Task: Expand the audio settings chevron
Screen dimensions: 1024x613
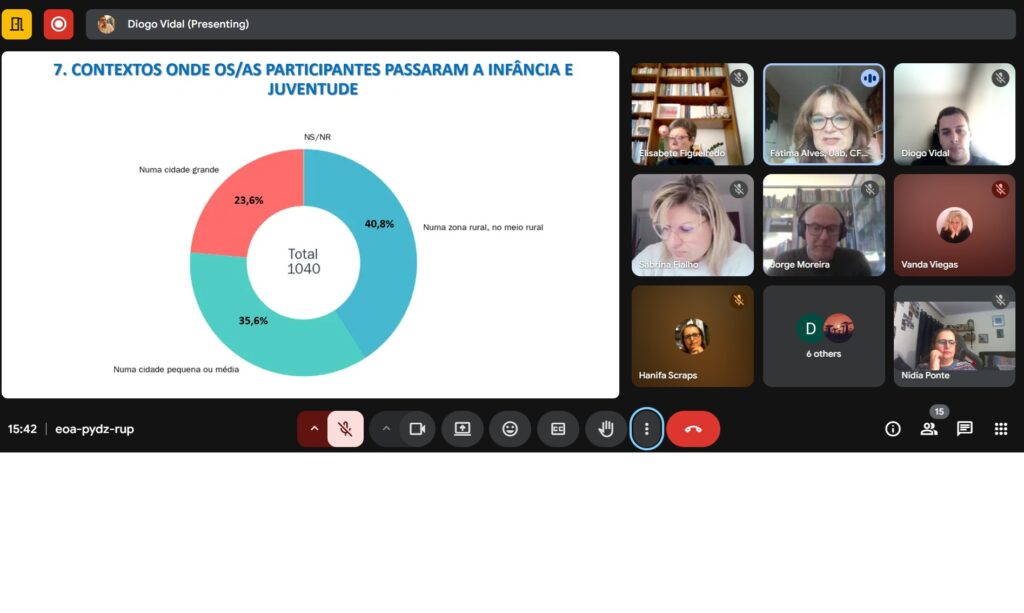Action: click(x=314, y=429)
